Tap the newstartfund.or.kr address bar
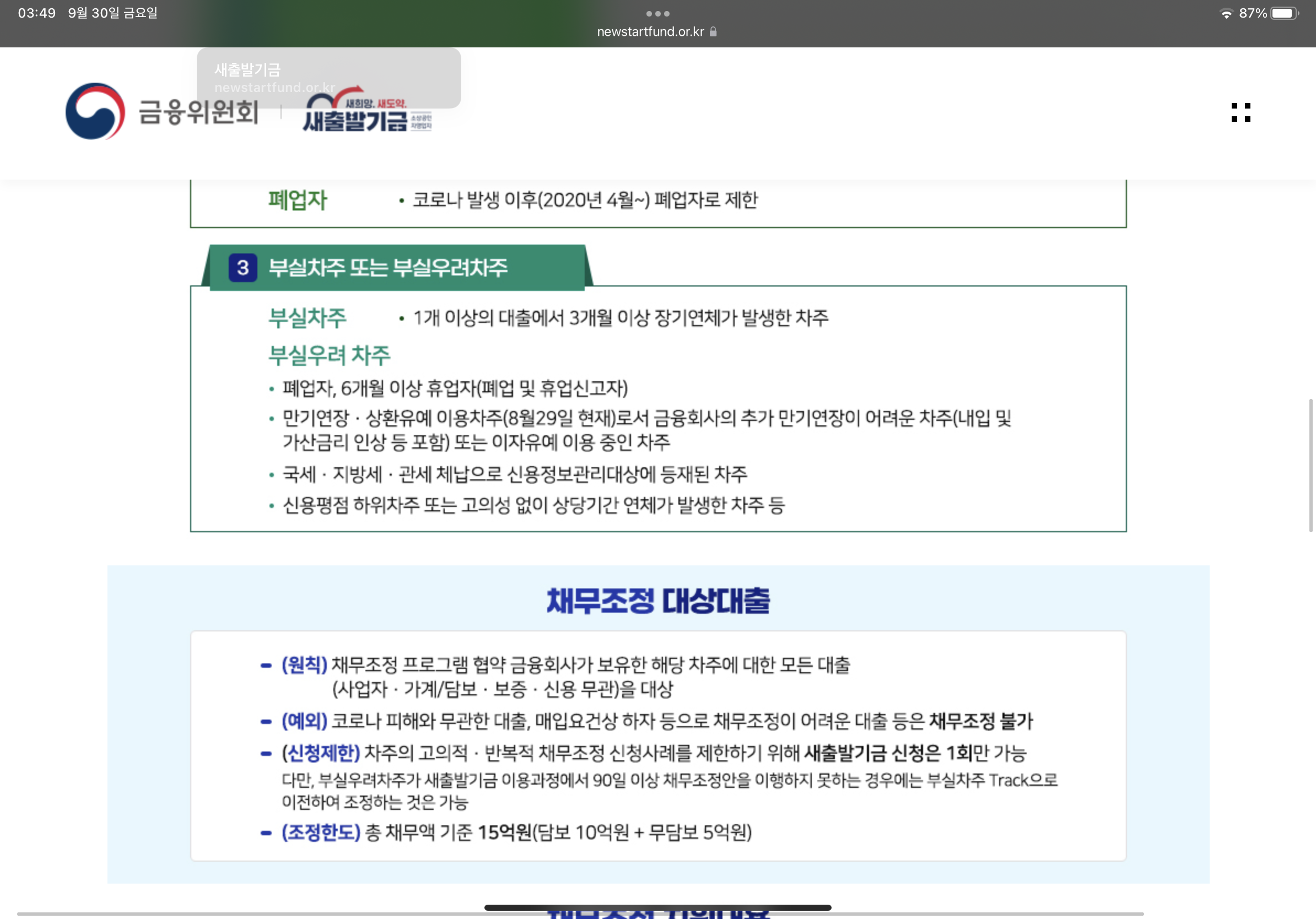The height and width of the screenshot is (919, 1316). (x=650, y=32)
